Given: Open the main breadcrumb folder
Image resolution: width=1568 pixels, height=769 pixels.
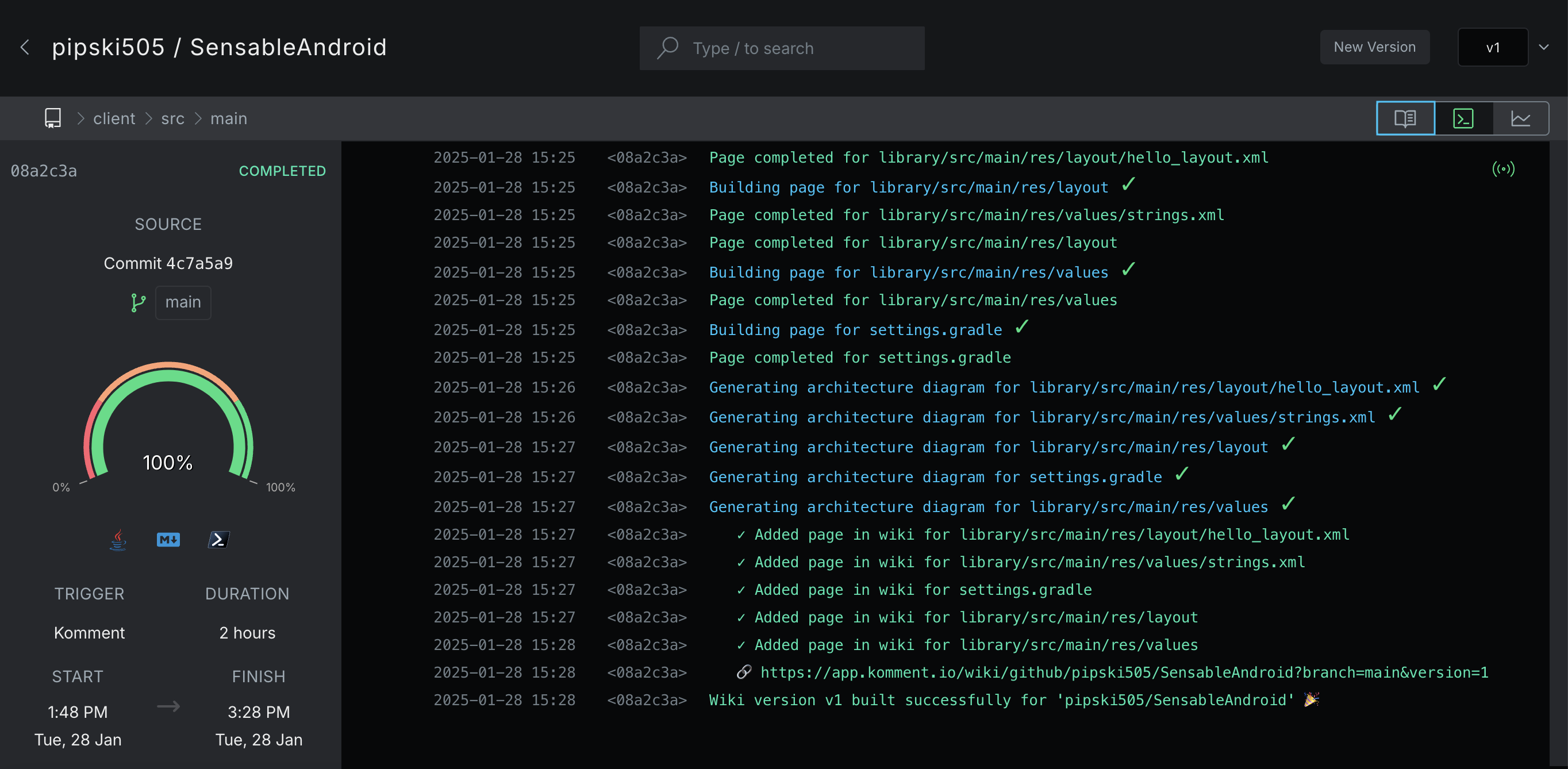Looking at the screenshot, I should point(228,118).
